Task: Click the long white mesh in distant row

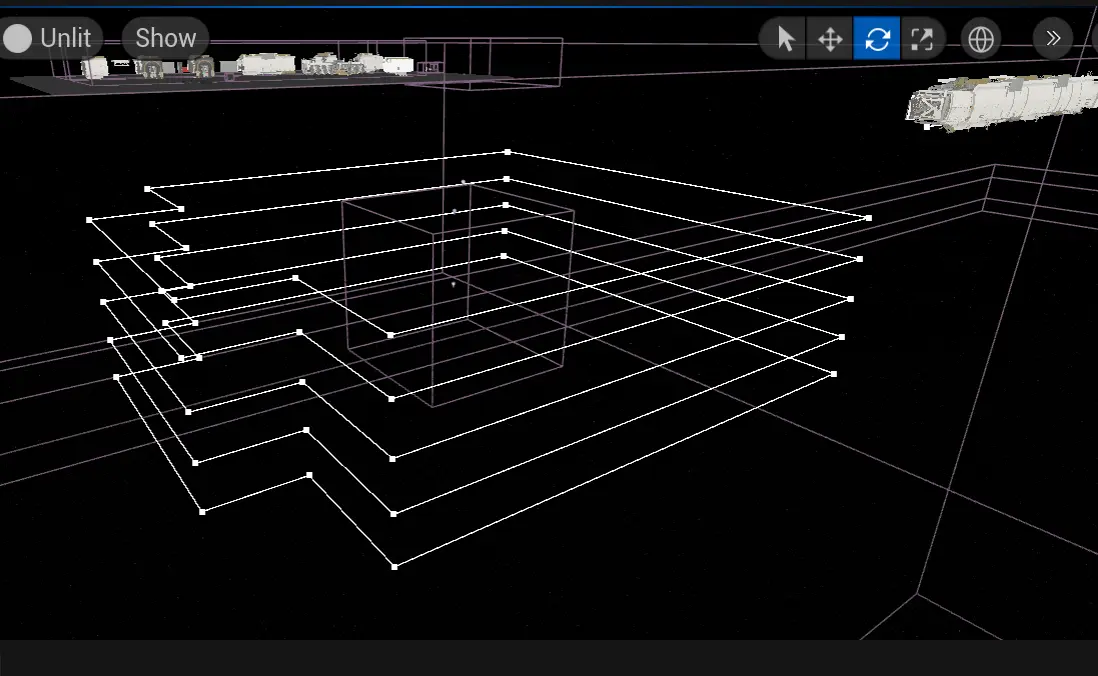Action: click(x=268, y=64)
